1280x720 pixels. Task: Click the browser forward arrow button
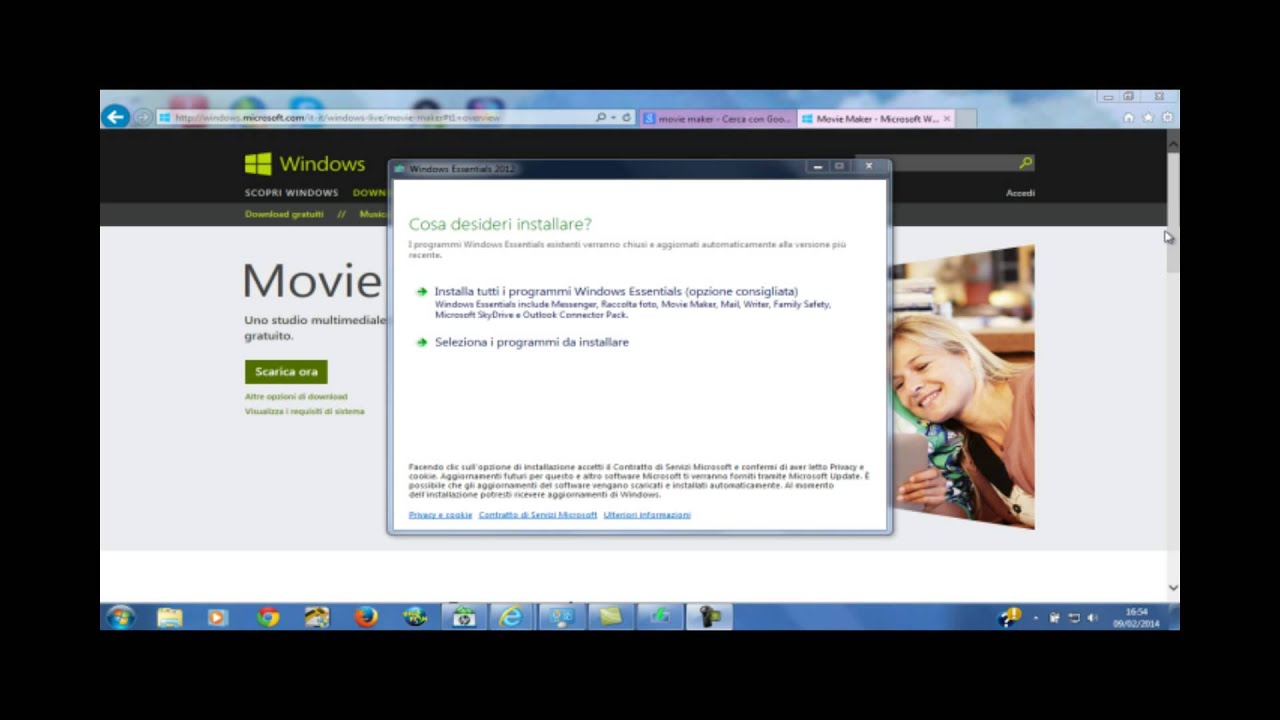142,117
